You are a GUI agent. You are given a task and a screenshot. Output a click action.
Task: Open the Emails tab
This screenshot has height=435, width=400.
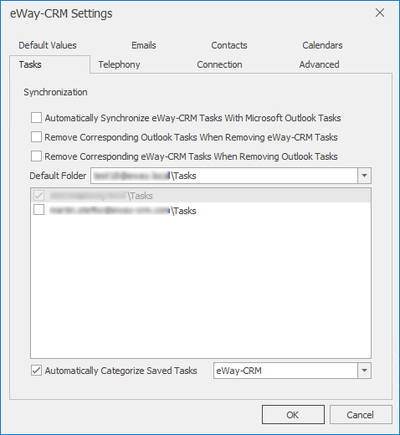click(x=144, y=45)
